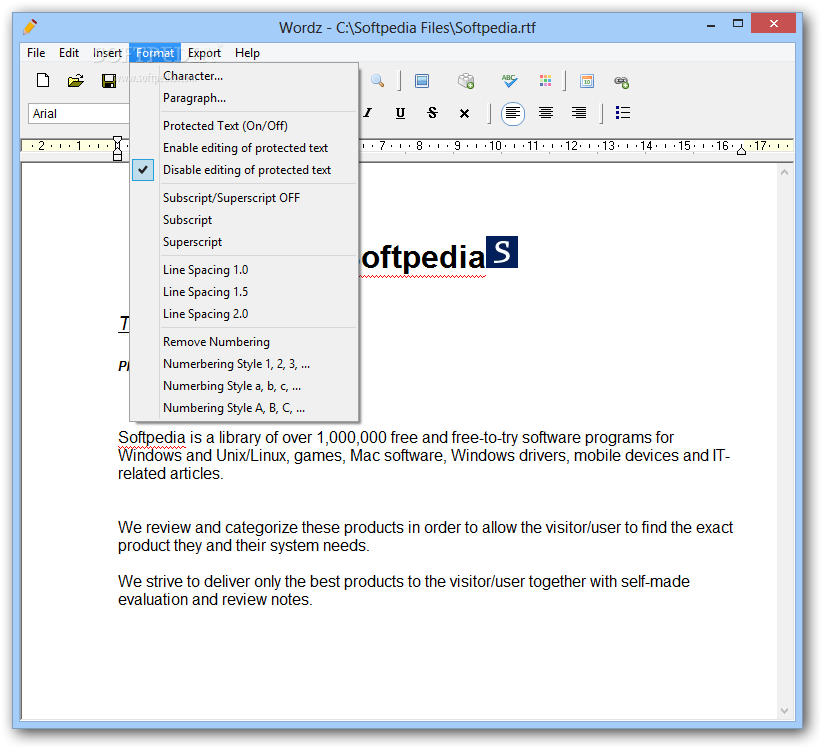Click the magnifying glass find icon
823x749 pixels.
[x=377, y=80]
